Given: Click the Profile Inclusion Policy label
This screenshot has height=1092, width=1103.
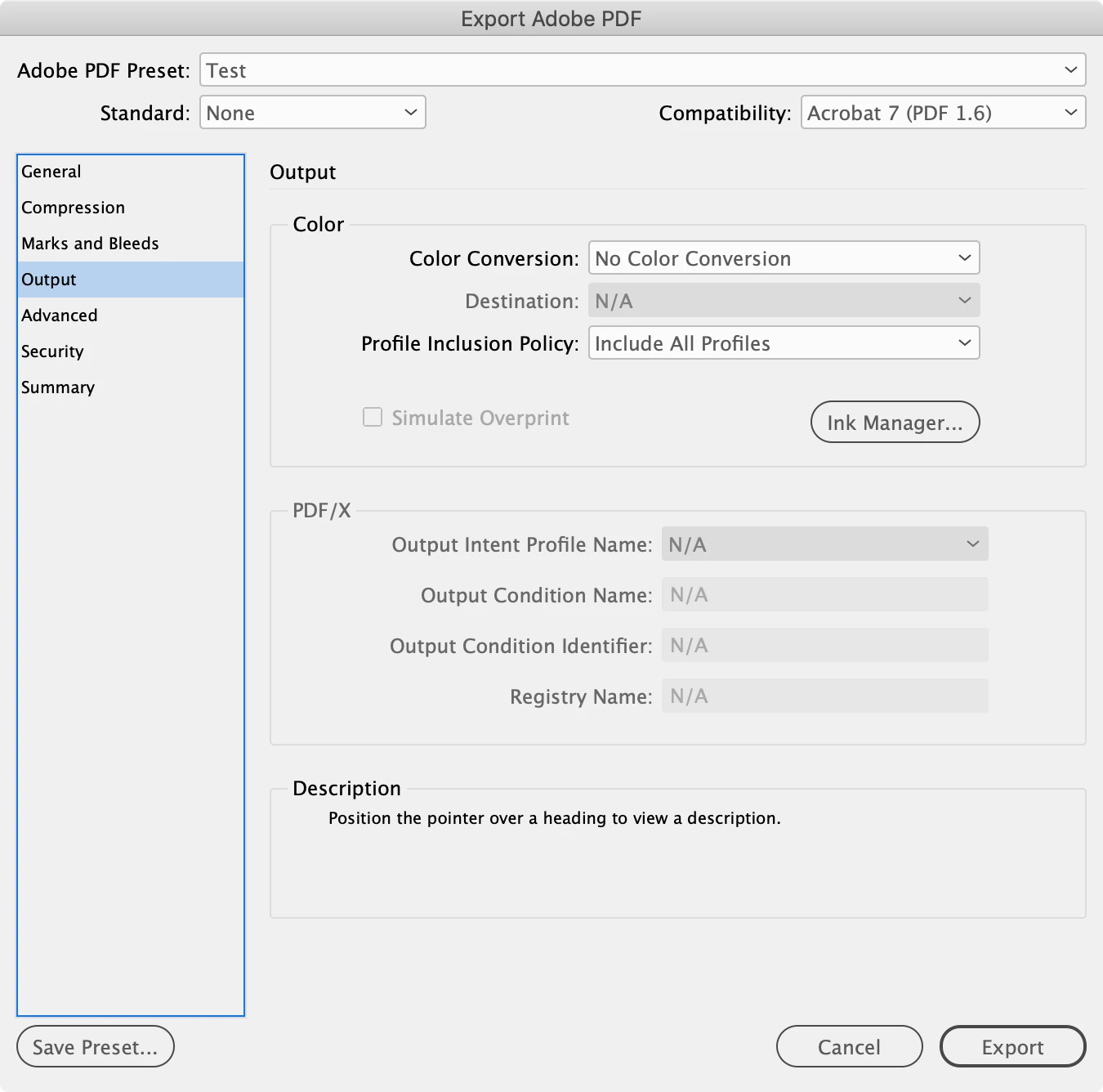Looking at the screenshot, I should [470, 343].
